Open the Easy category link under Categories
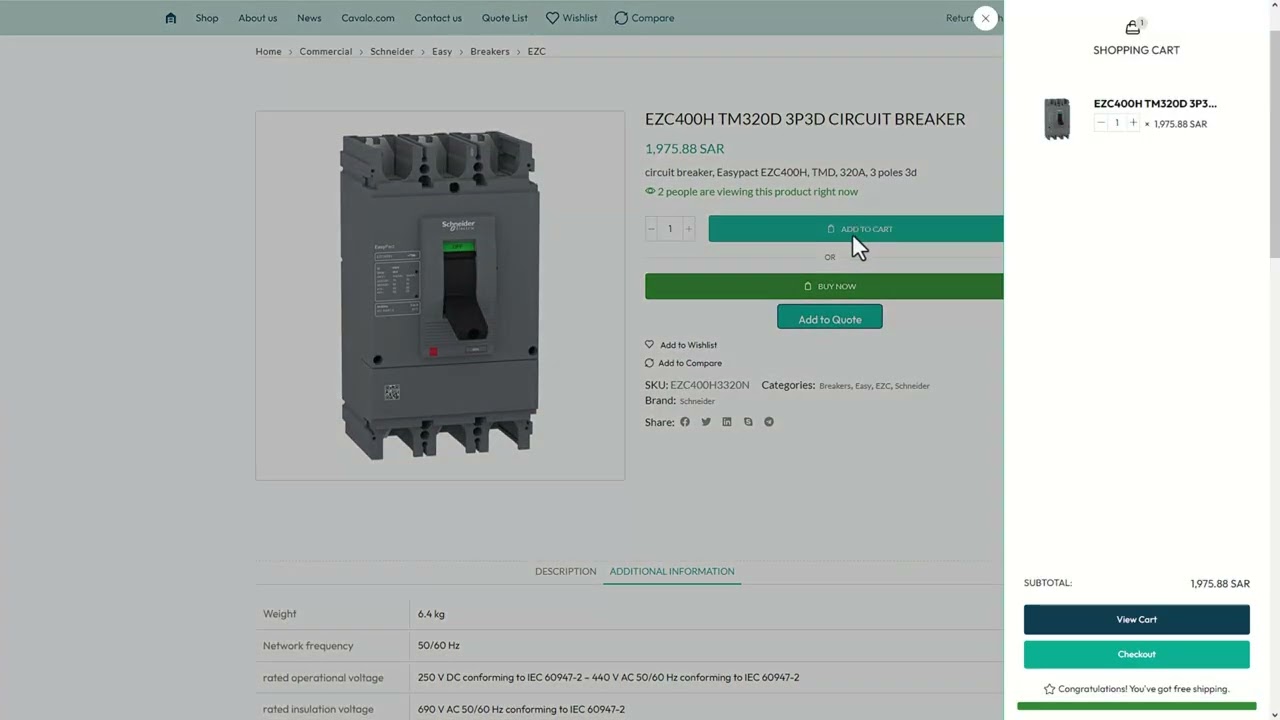The image size is (1280, 720). (x=863, y=386)
